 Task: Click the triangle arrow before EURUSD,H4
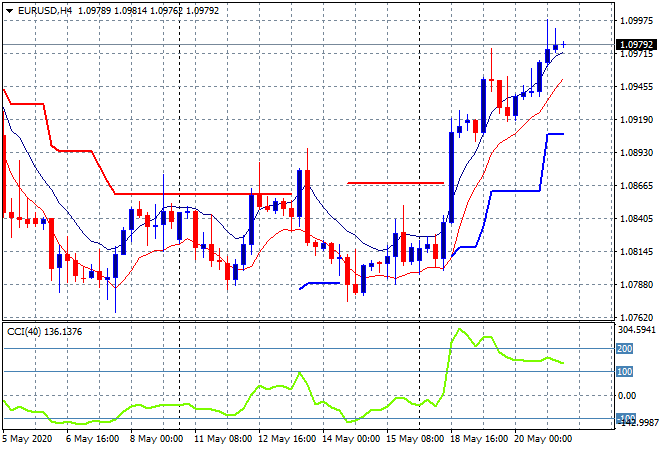[9, 11]
